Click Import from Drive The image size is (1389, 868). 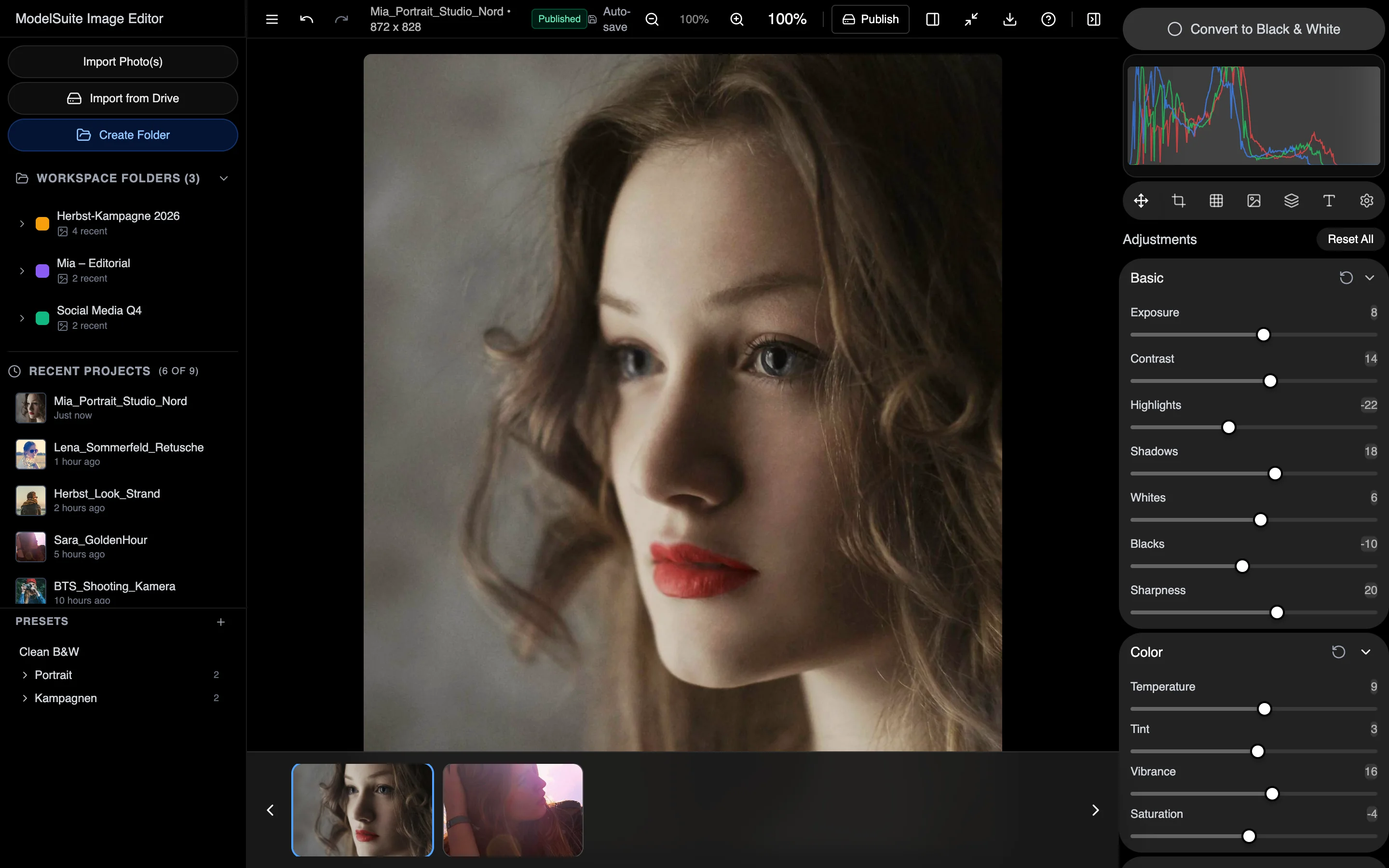123,98
